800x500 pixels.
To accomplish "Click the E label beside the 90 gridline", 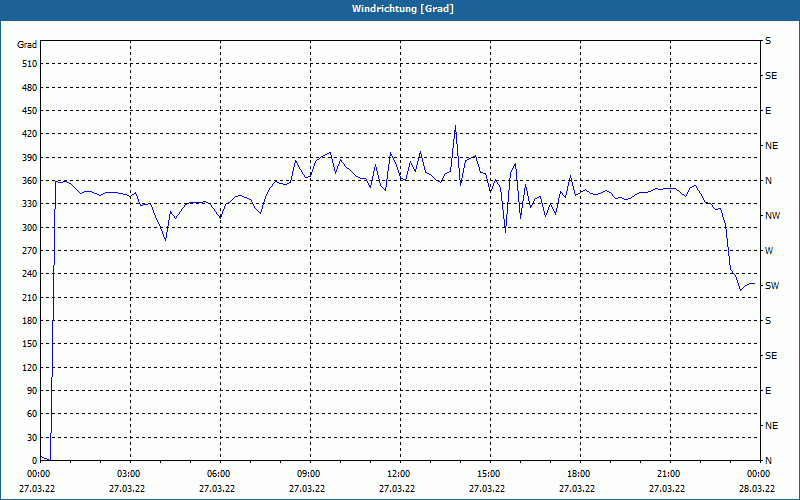I will pyautogui.click(x=768, y=391).
